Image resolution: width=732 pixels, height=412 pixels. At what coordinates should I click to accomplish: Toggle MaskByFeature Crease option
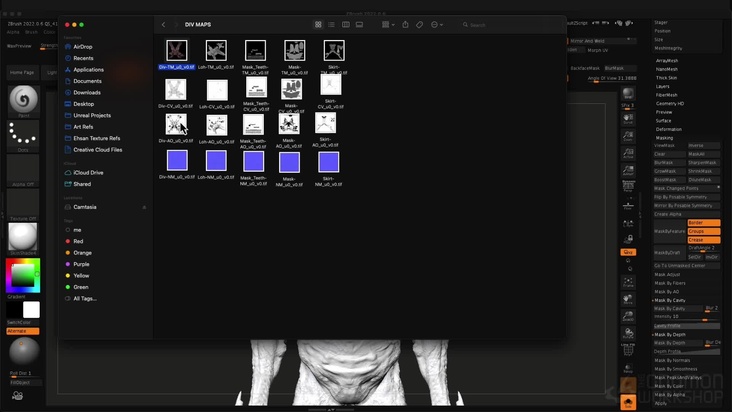(704, 240)
